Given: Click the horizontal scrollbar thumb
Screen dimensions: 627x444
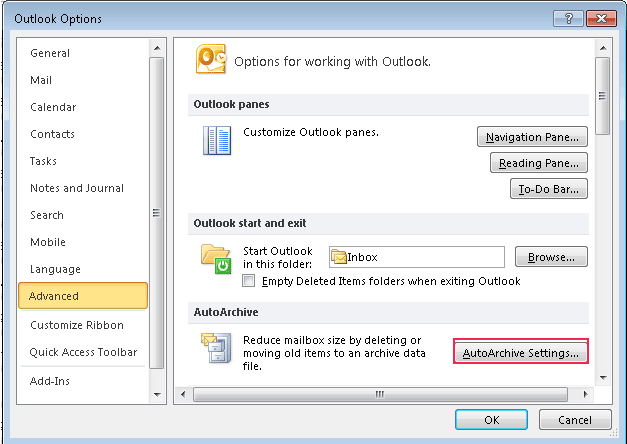Looking at the screenshot, I should click(x=380, y=394).
